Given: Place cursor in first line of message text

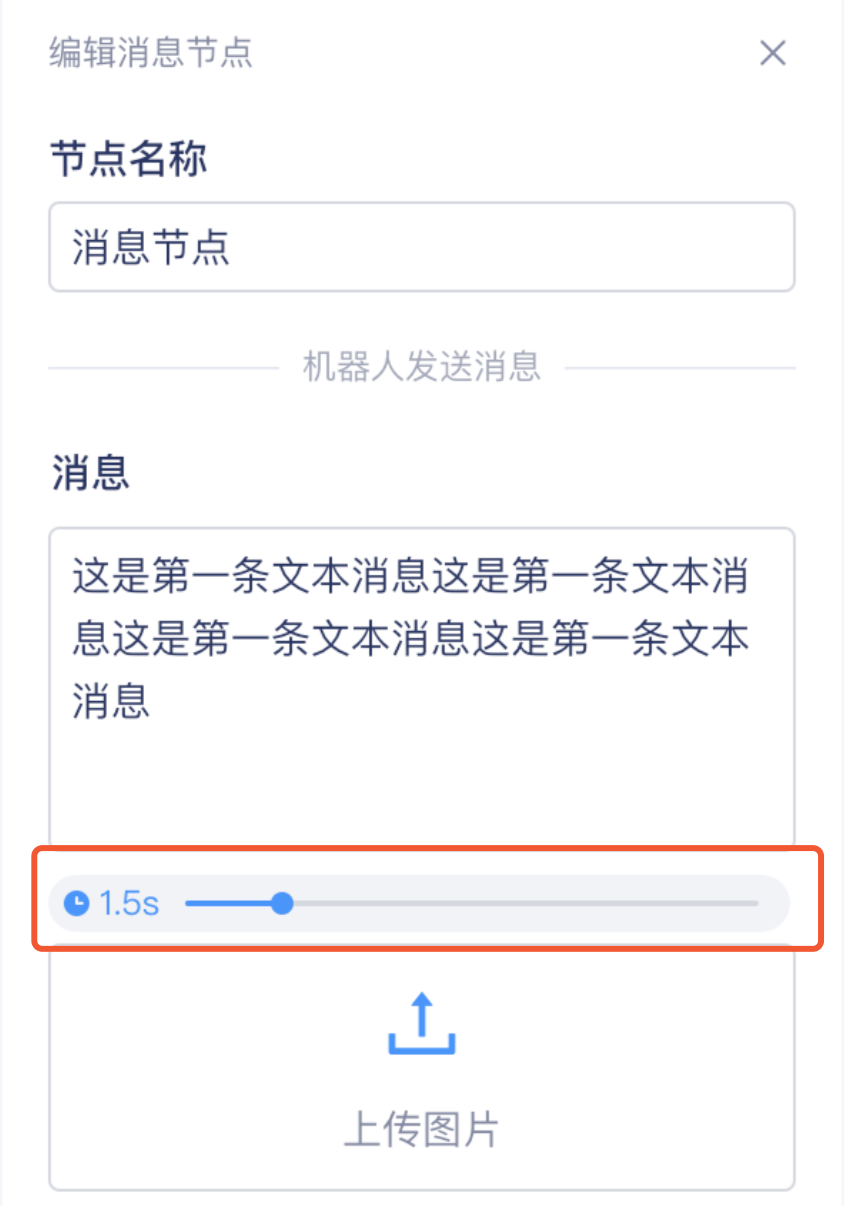Looking at the screenshot, I should [x=410, y=578].
